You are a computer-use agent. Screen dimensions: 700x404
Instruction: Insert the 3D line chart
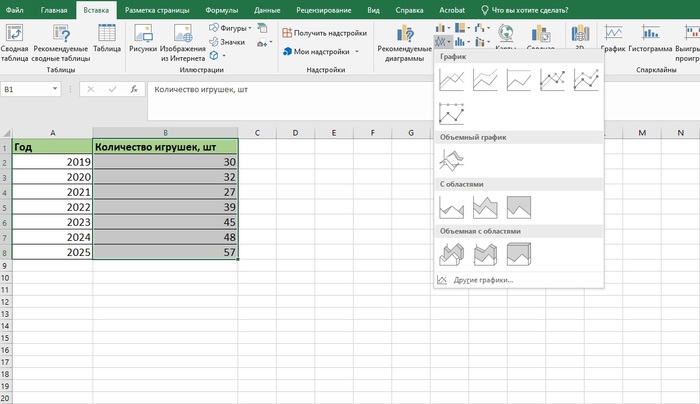[x=452, y=158]
